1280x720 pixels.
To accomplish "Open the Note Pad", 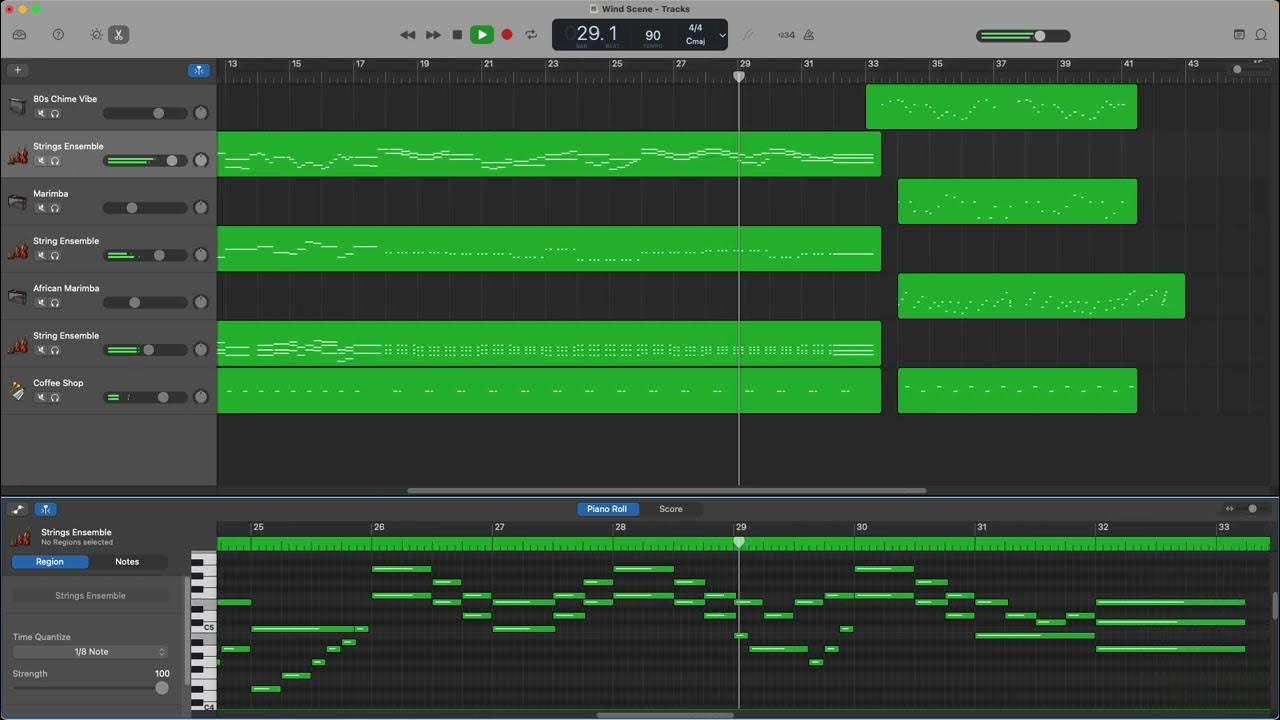I will [1239, 35].
